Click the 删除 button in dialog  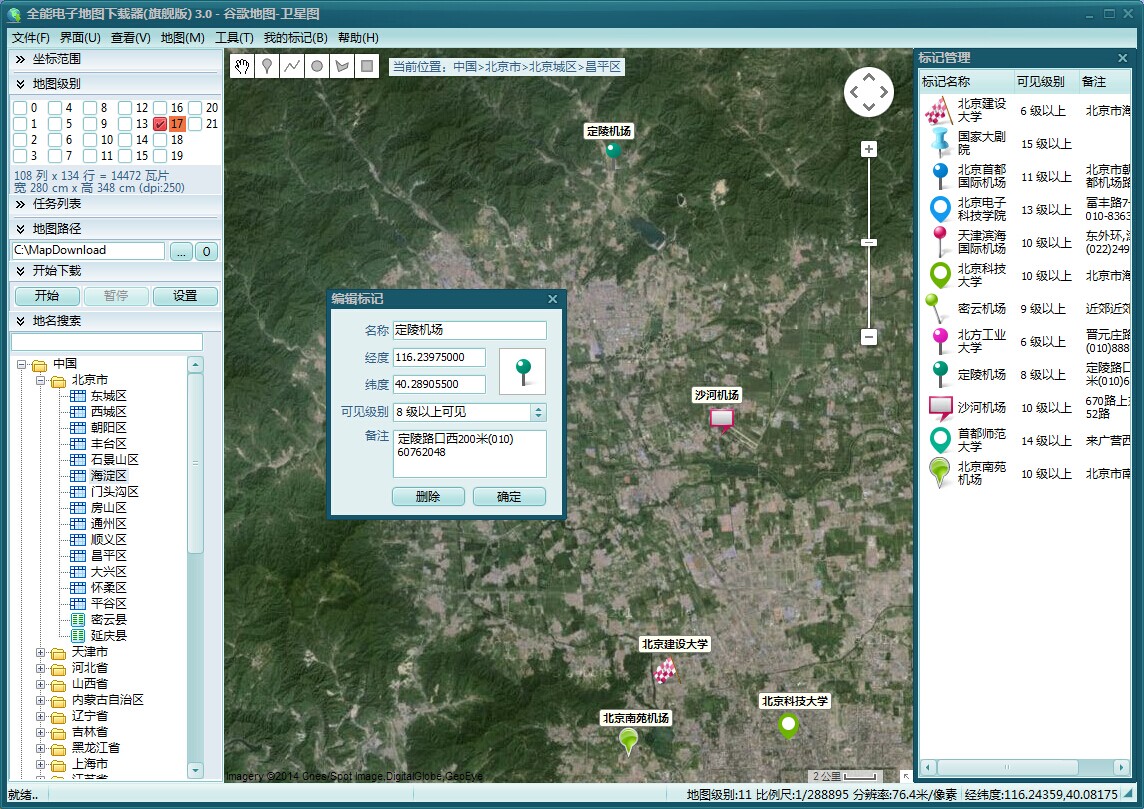coord(428,497)
